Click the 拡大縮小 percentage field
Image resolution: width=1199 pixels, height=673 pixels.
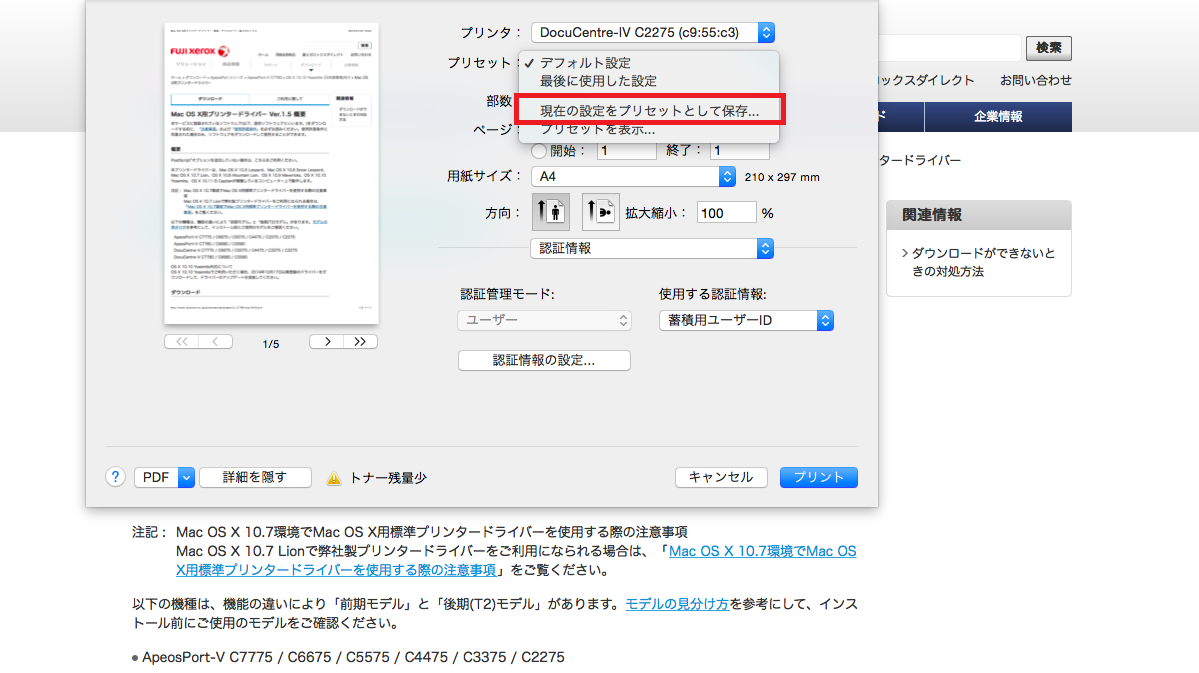[727, 213]
